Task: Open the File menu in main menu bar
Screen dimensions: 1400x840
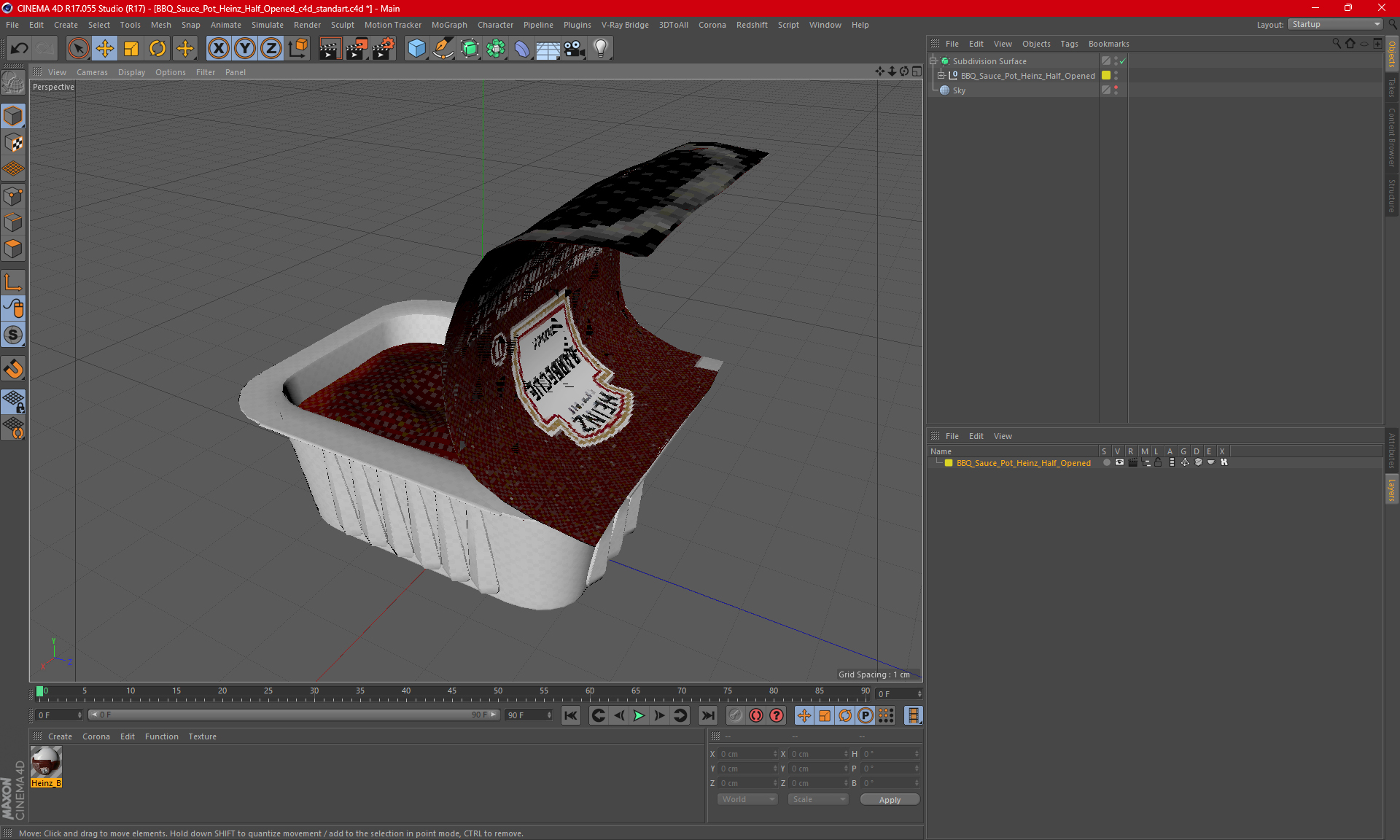Action: [12, 25]
